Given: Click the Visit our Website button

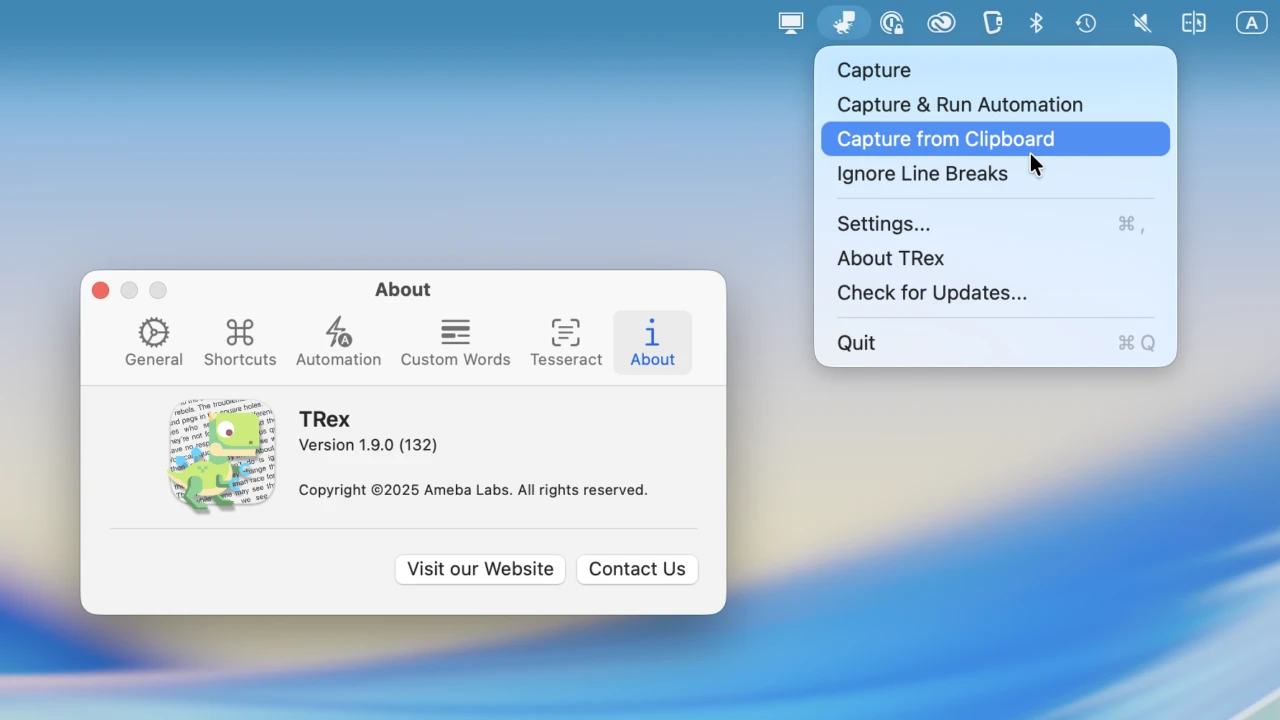Looking at the screenshot, I should click(x=480, y=569).
